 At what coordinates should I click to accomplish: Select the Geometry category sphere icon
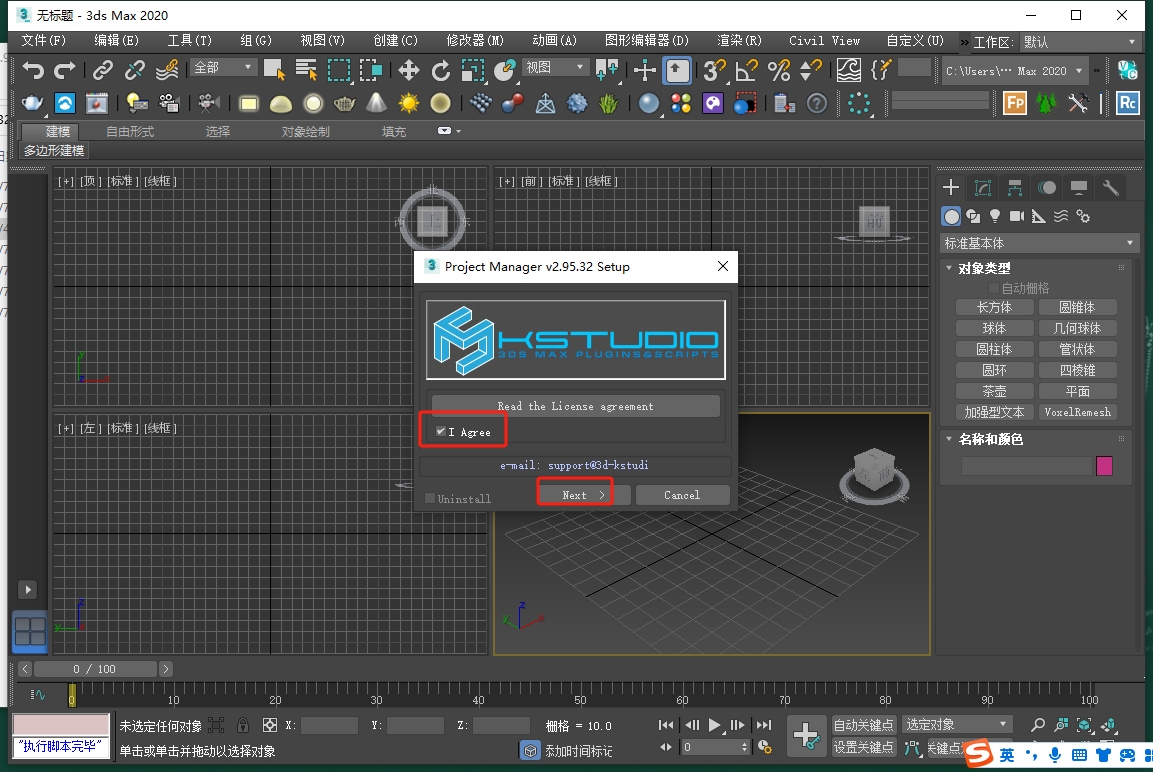point(952,216)
